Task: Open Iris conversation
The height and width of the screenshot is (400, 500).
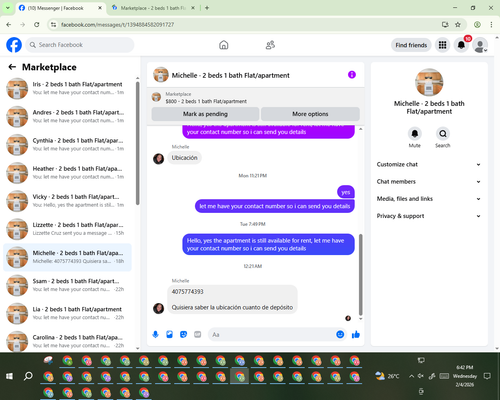Action: tap(67, 89)
